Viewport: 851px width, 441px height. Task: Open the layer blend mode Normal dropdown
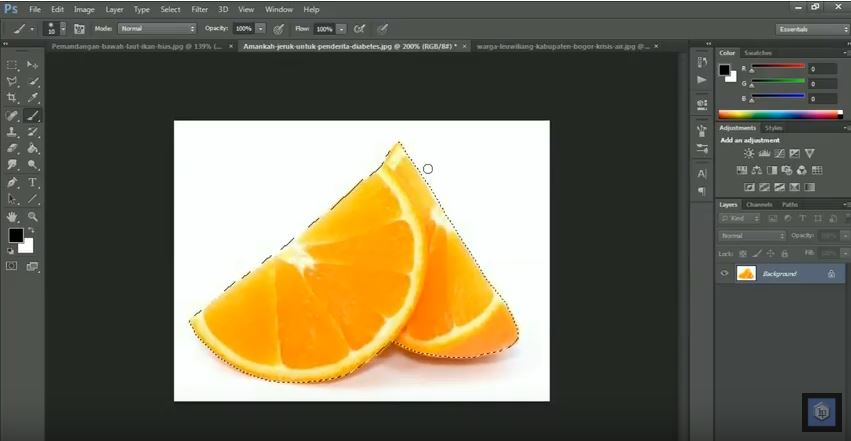tap(752, 235)
